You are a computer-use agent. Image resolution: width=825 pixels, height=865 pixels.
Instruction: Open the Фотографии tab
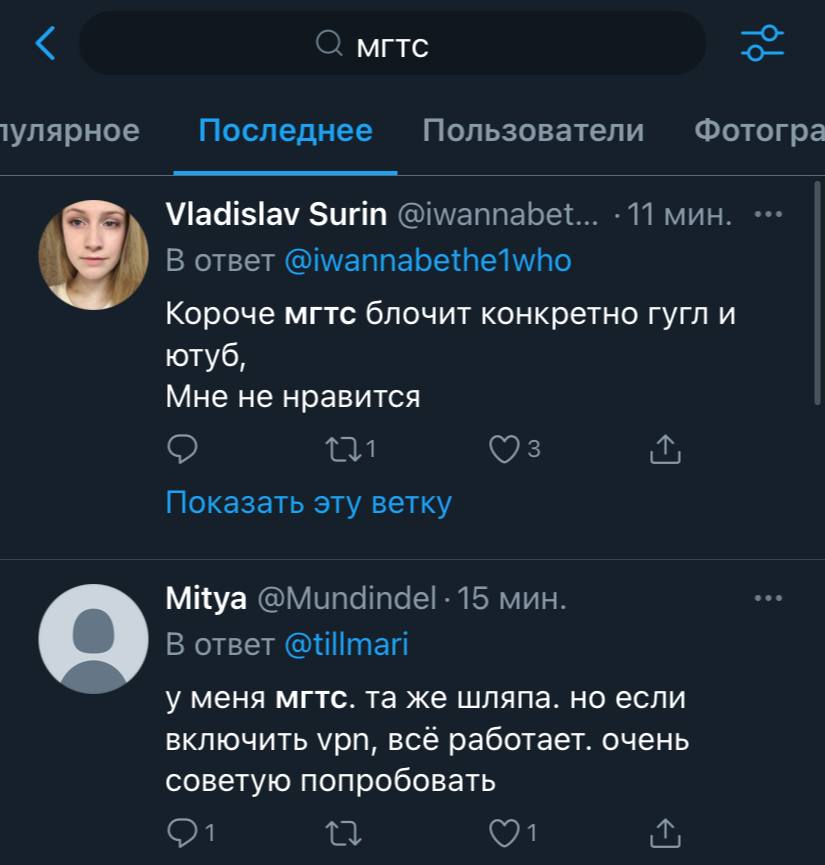pyautogui.click(x=758, y=131)
